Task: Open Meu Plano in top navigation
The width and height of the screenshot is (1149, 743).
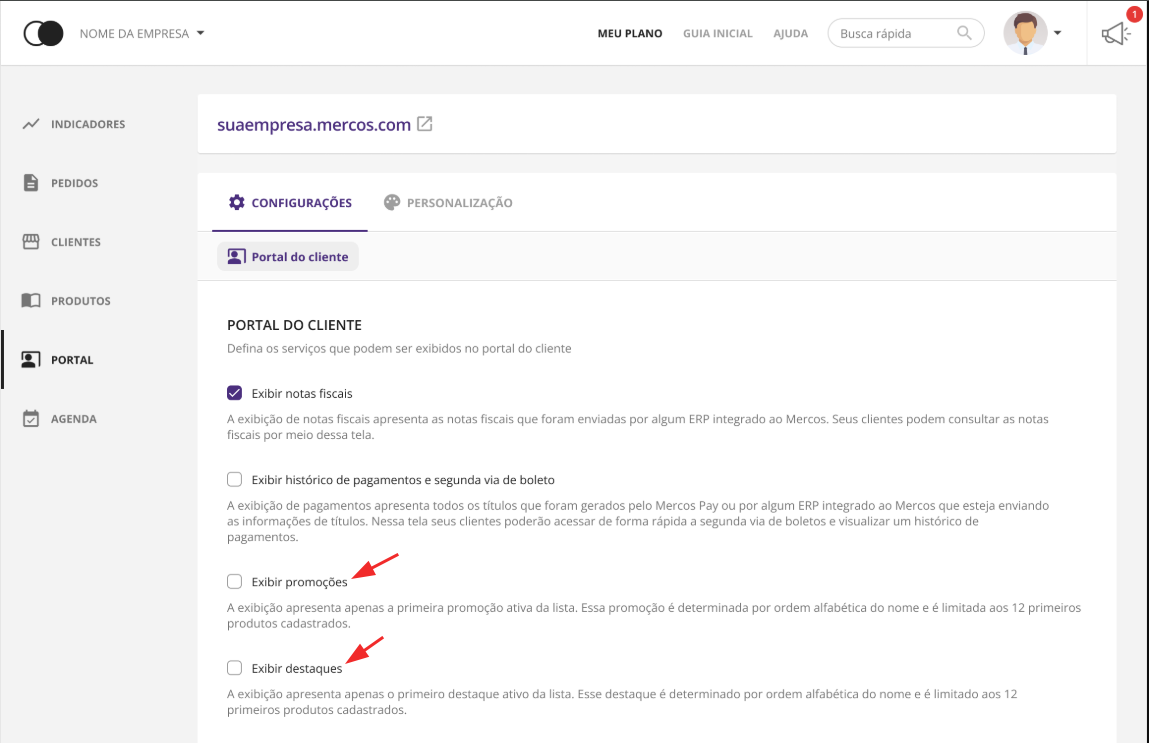Action: point(630,34)
